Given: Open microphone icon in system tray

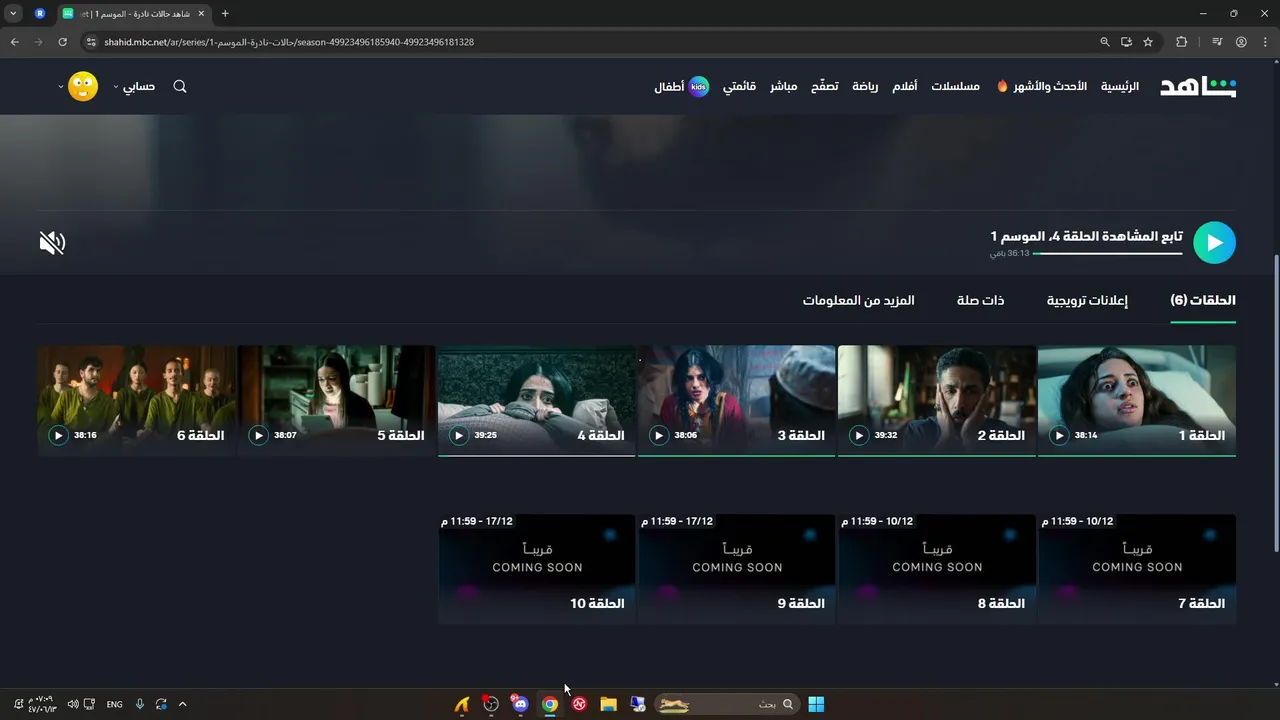Looking at the screenshot, I should pos(140,704).
